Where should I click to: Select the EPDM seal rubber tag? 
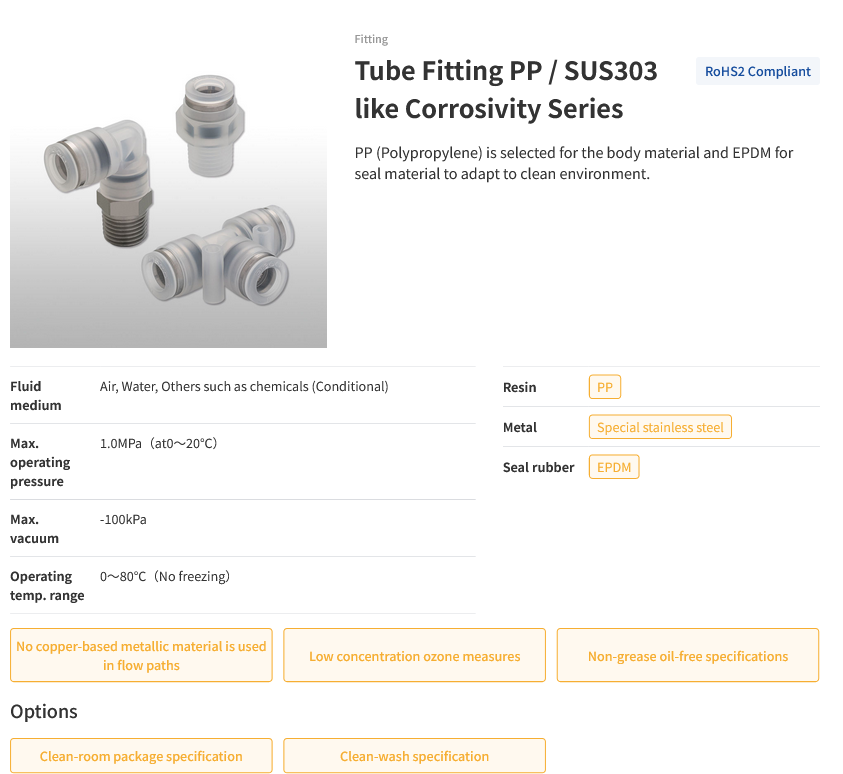click(613, 466)
